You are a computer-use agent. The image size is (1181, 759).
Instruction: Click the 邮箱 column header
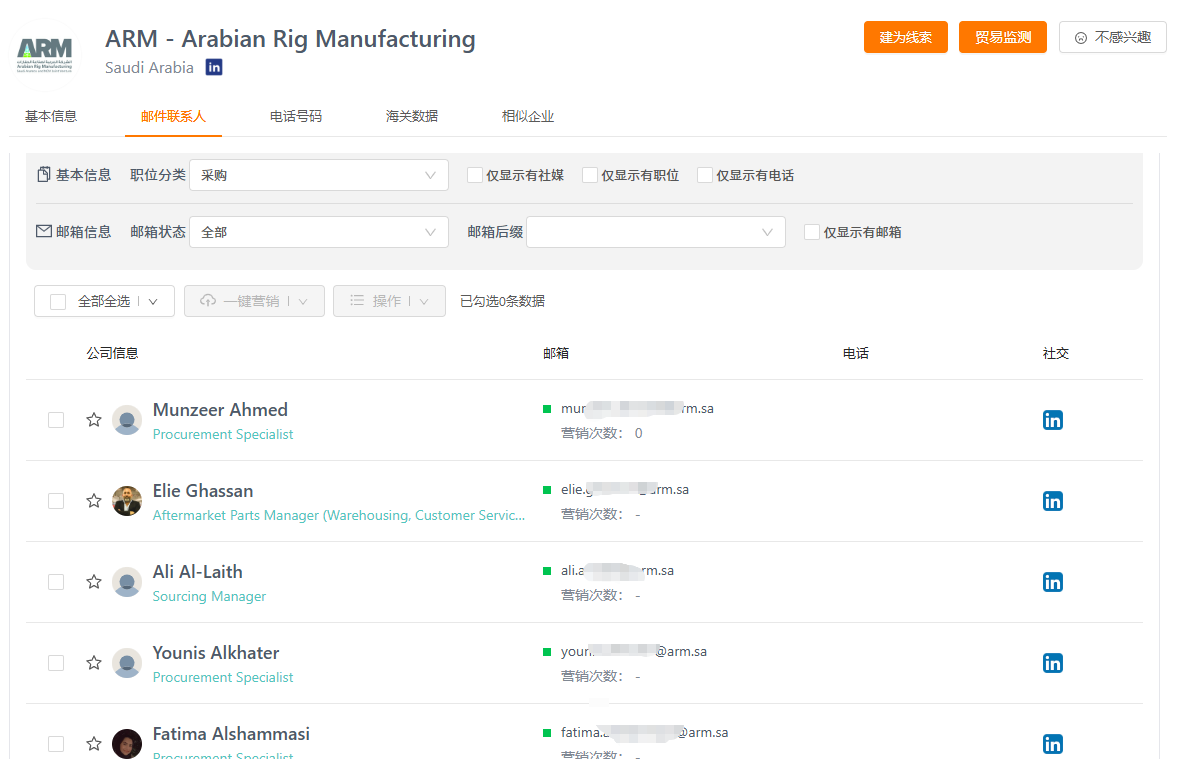556,353
